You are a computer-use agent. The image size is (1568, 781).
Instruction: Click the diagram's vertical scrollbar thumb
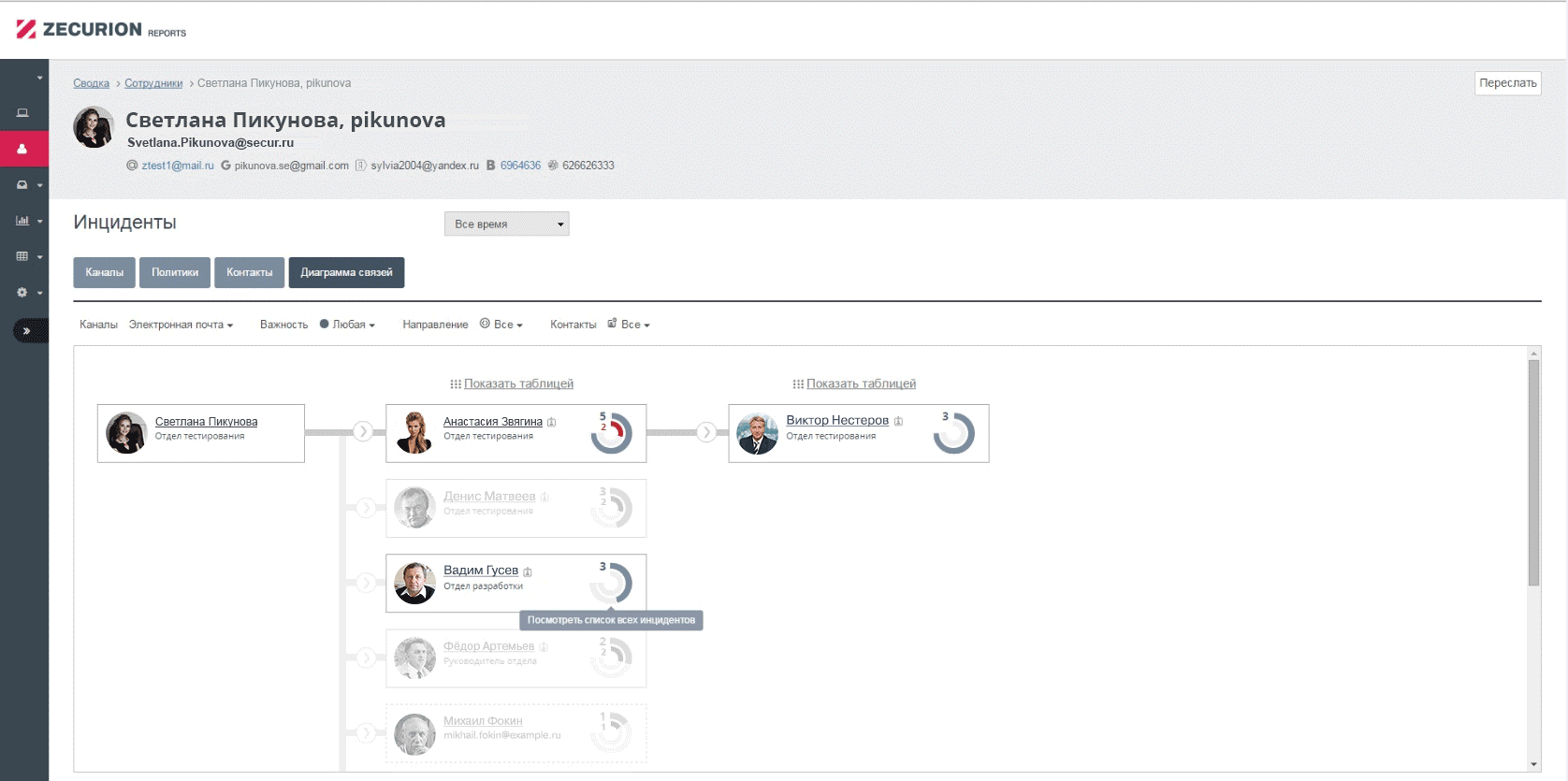pos(1533,472)
